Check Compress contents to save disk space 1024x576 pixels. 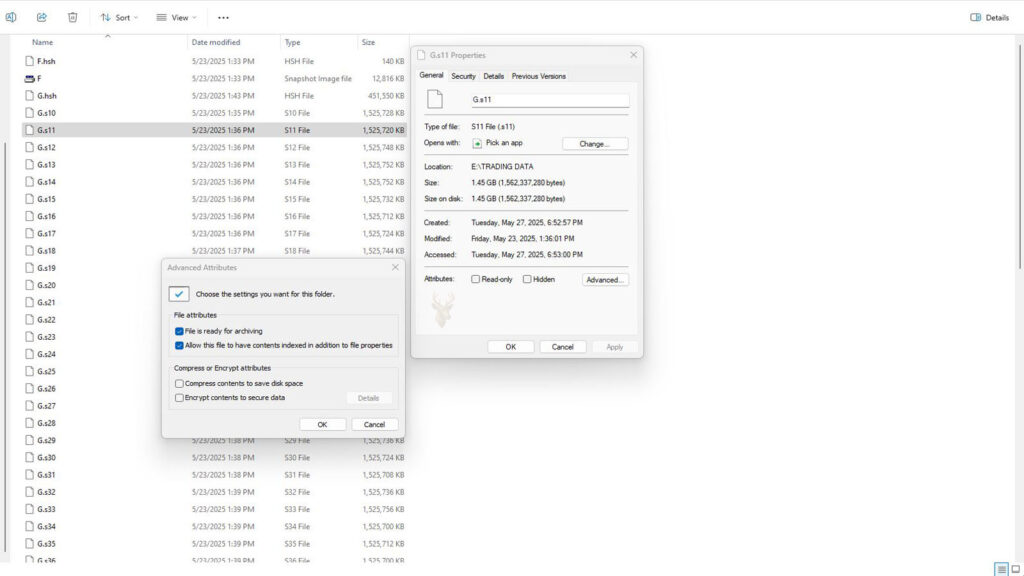point(179,384)
